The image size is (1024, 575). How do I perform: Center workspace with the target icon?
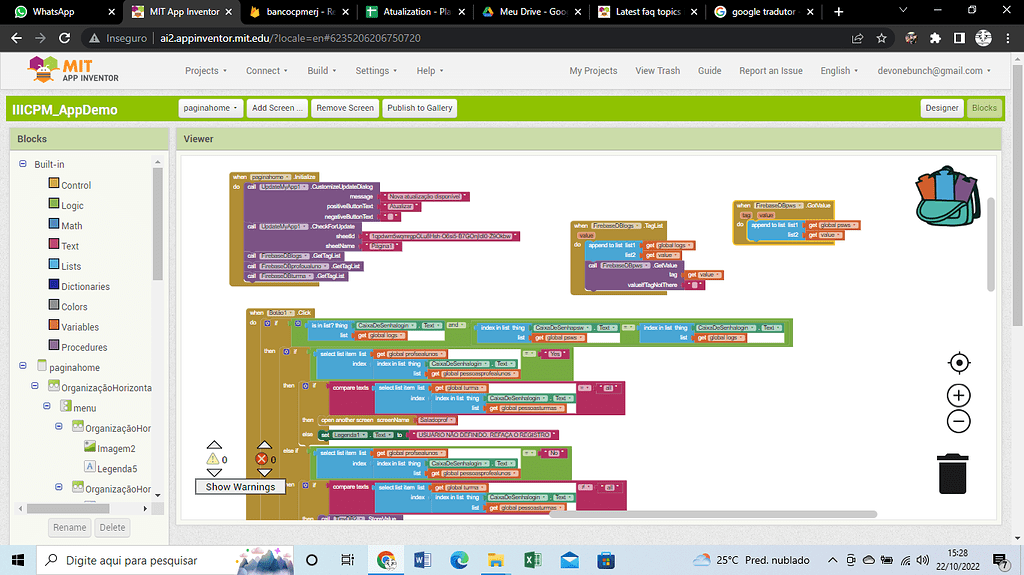click(x=958, y=363)
